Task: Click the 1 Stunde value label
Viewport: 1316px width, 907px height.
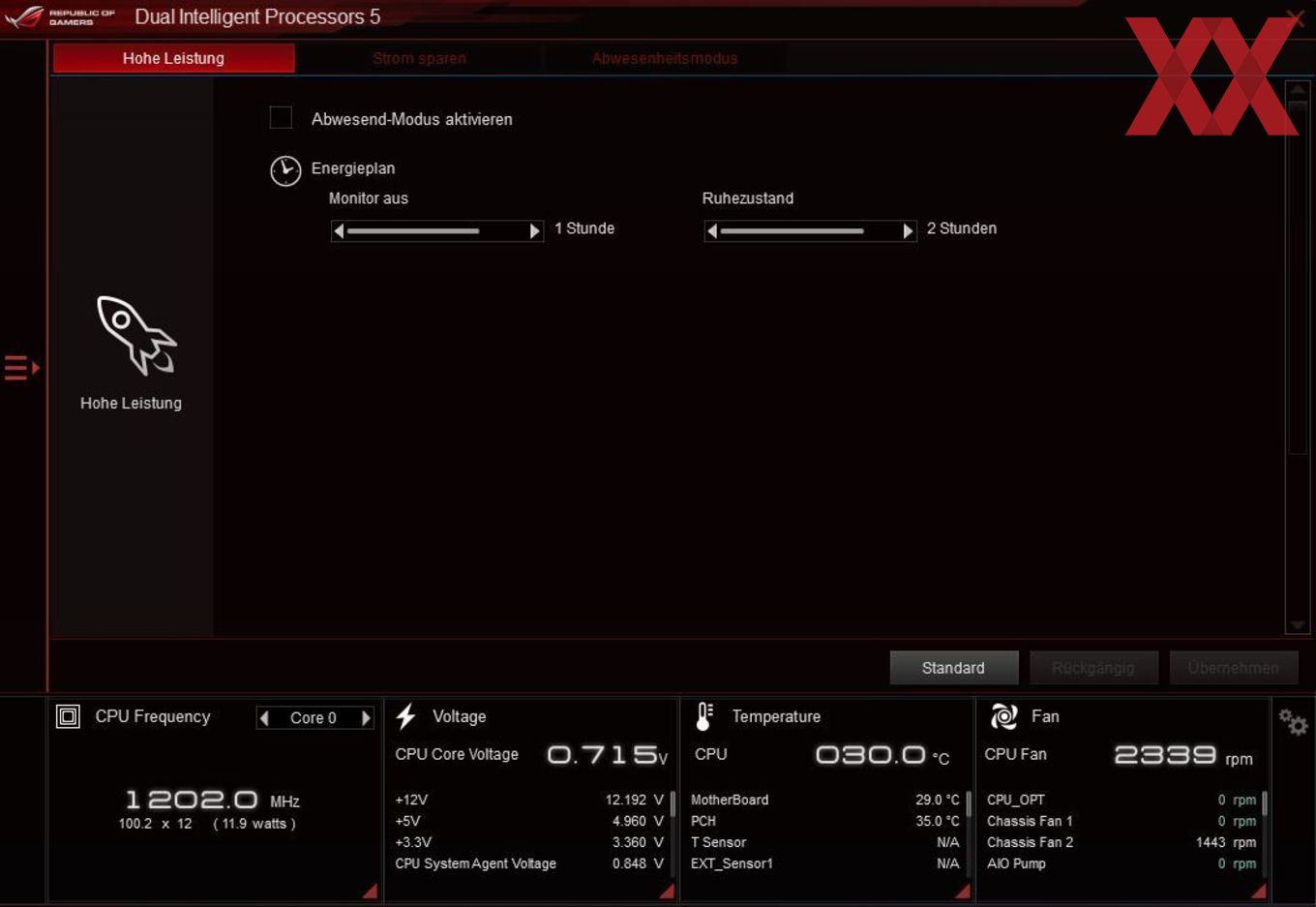Action: point(584,228)
